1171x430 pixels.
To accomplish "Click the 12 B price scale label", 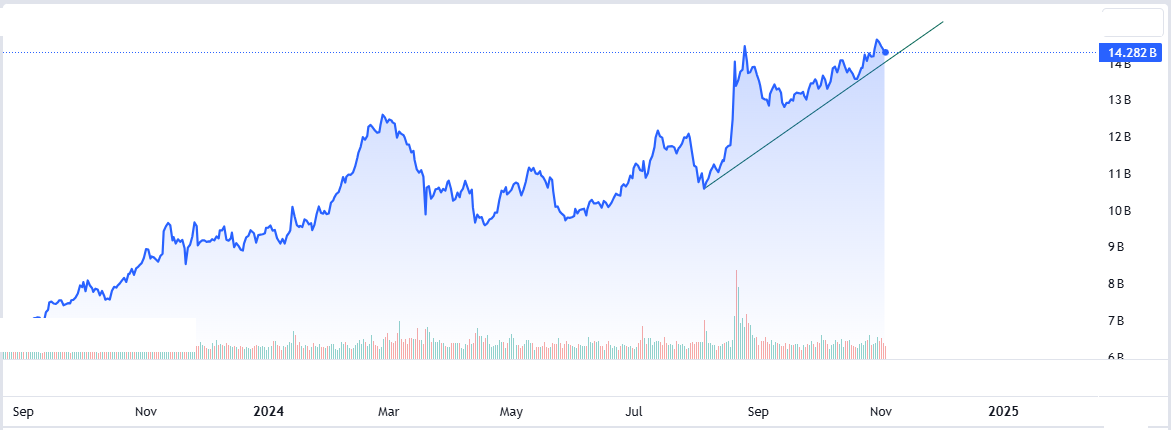I will (x=1119, y=137).
